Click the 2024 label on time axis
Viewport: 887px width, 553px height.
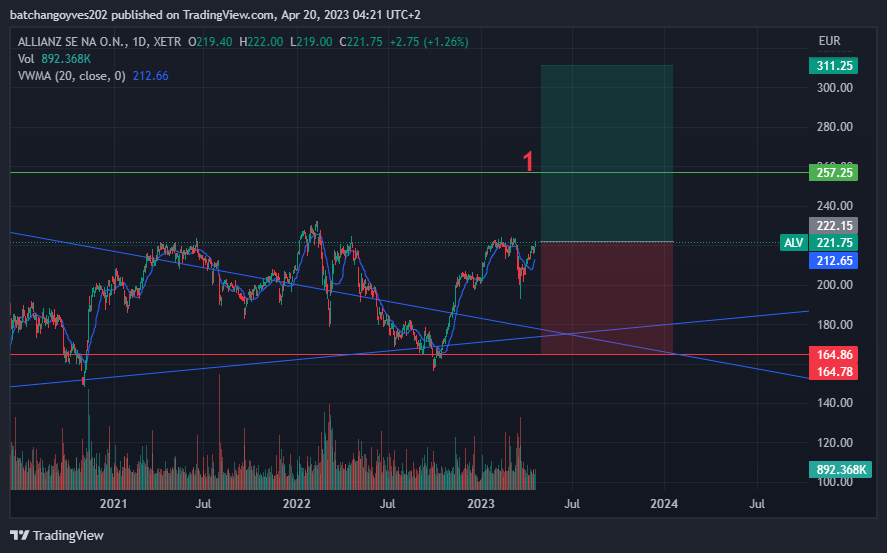664,503
